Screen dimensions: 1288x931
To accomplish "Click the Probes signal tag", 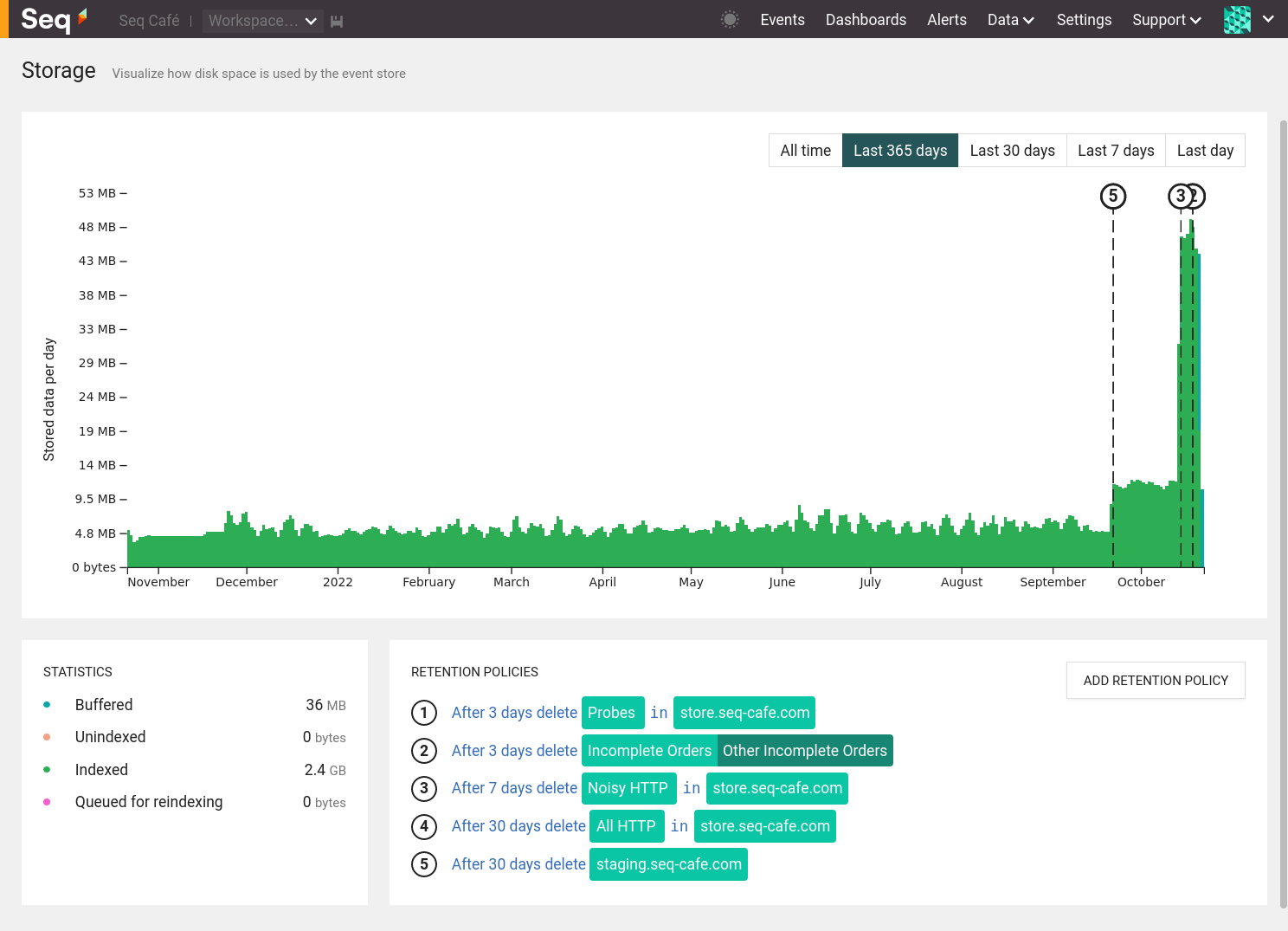I will coord(613,713).
